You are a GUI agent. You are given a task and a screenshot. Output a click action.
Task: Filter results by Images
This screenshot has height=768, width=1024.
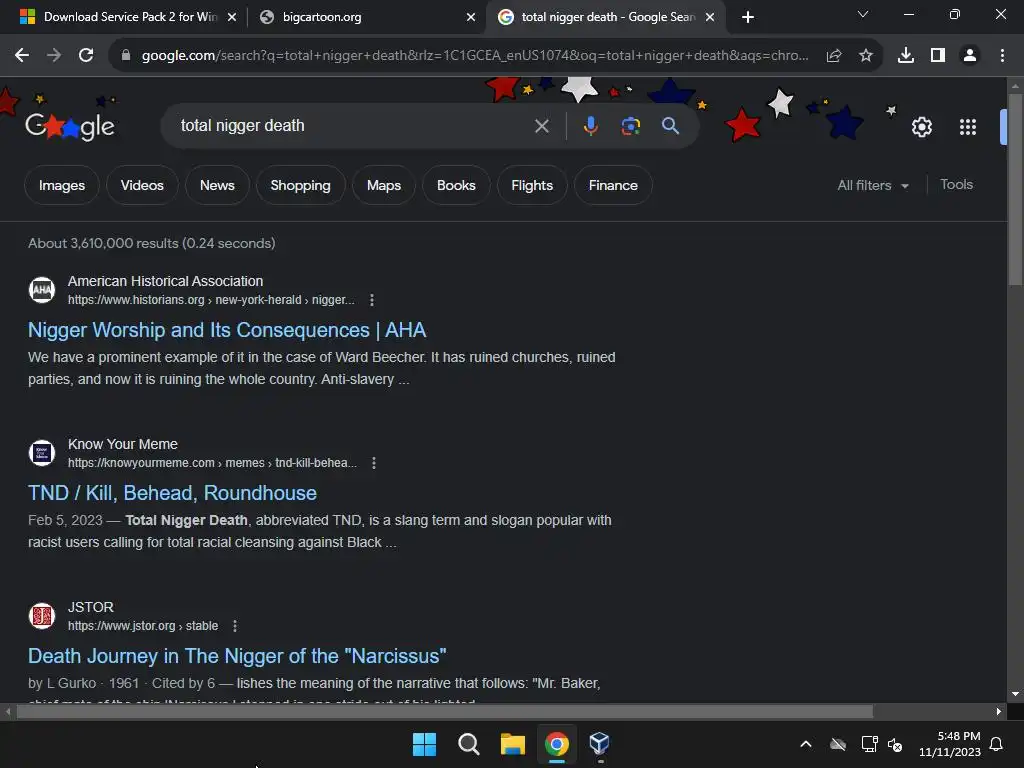click(62, 185)
